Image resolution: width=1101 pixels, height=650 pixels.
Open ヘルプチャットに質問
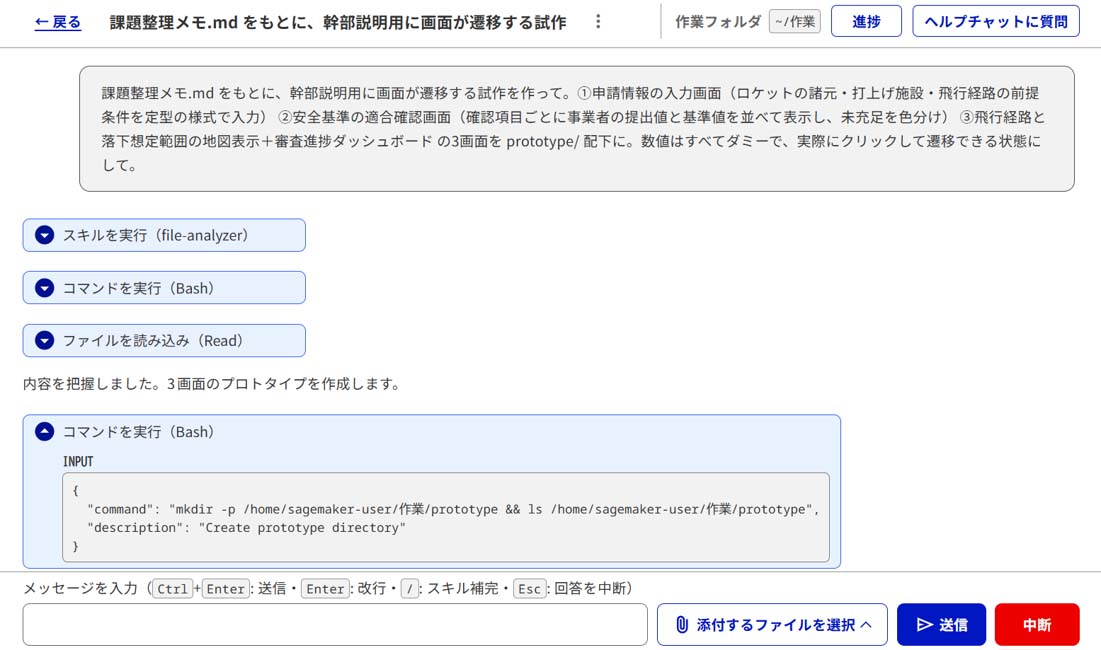995,22
